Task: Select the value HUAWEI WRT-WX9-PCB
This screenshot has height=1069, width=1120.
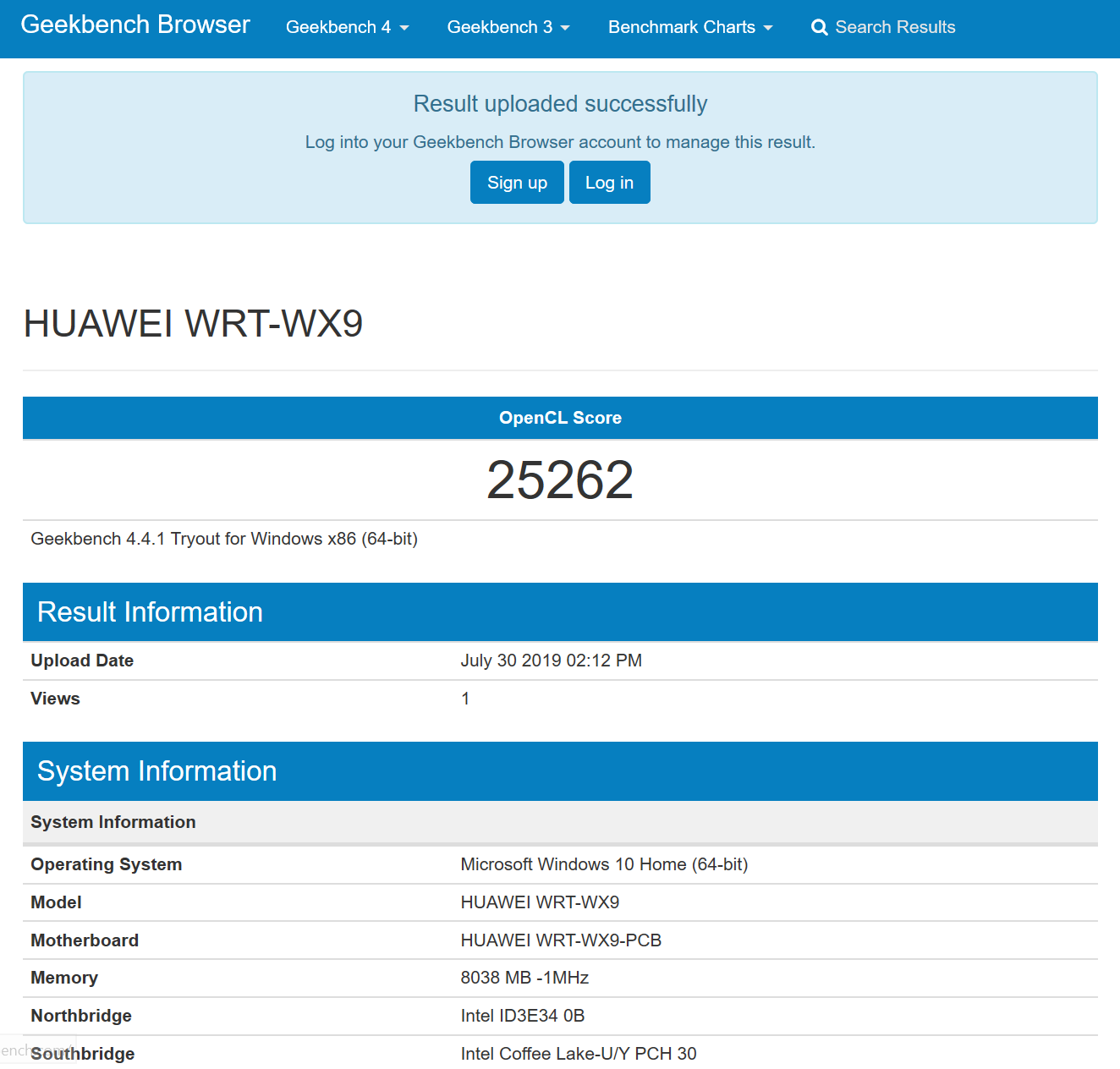Action: pyautogui.click(x=561, y=940)
